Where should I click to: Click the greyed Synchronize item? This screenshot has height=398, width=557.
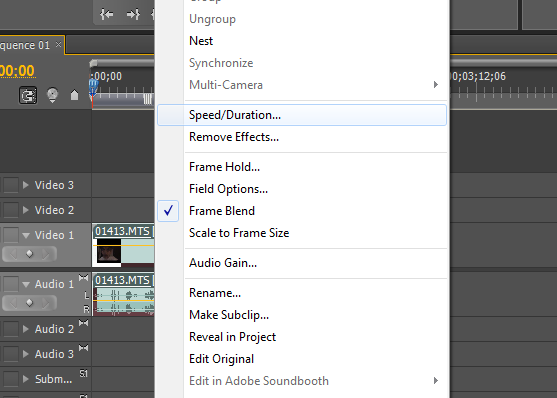302,63
